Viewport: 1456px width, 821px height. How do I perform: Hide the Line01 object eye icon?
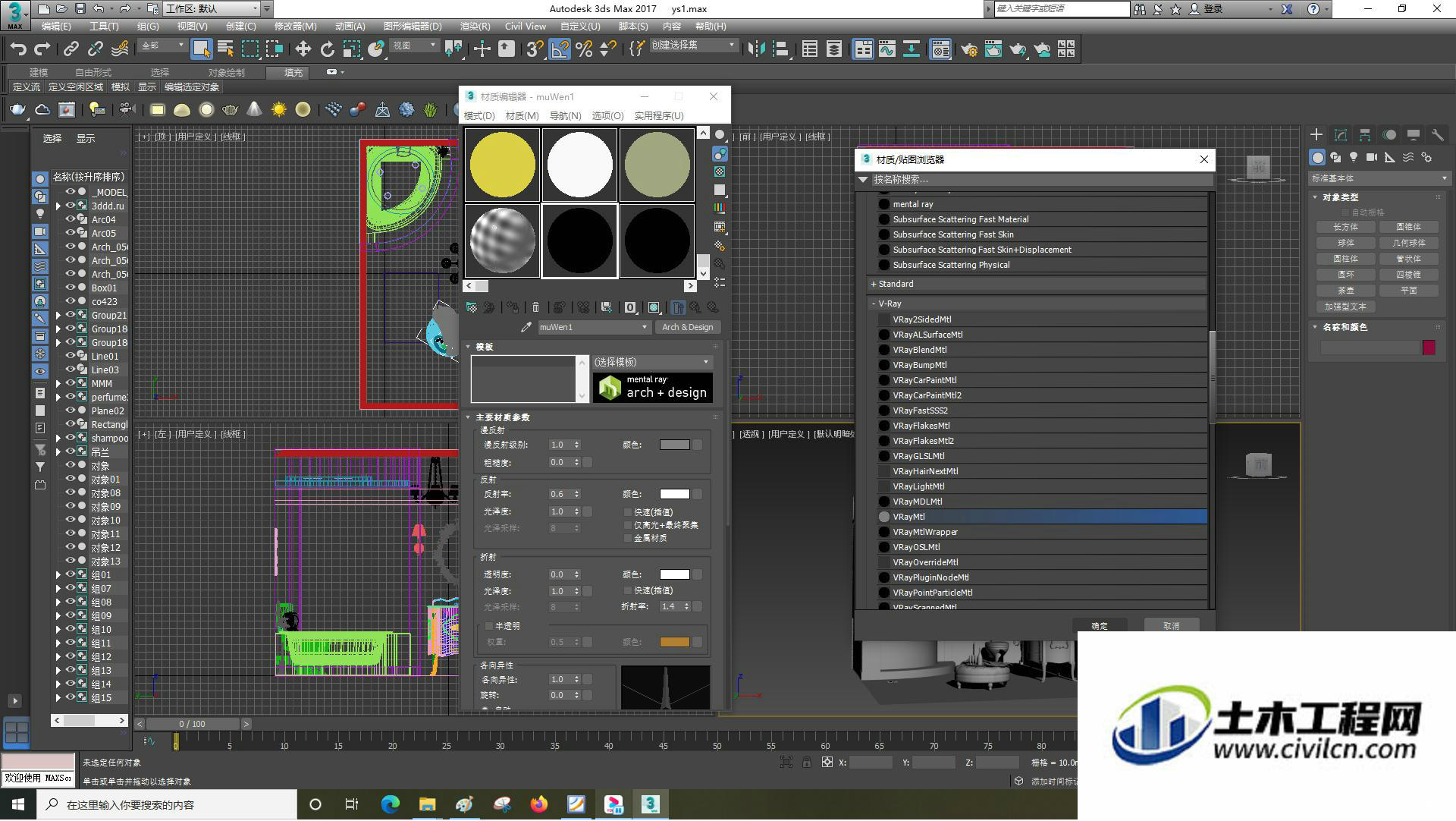[x=70, y=356]
